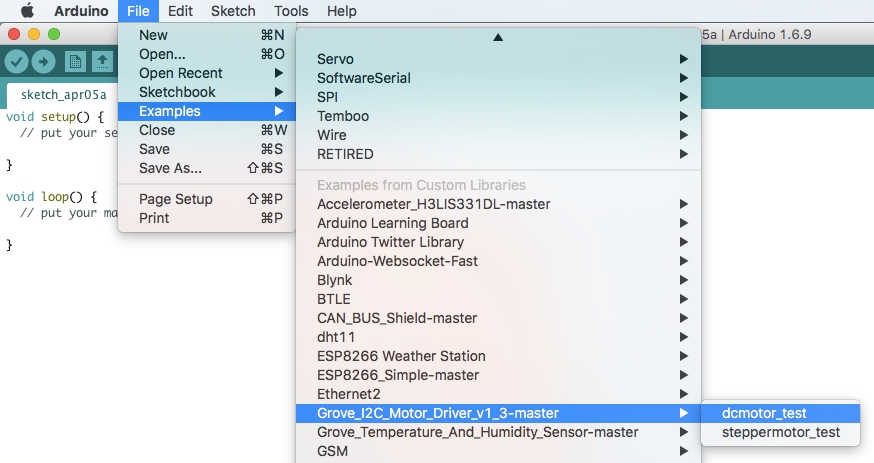This screenshot has width=874, height=463.
Task: Open the Apple menu
Action: pos(27,11)
